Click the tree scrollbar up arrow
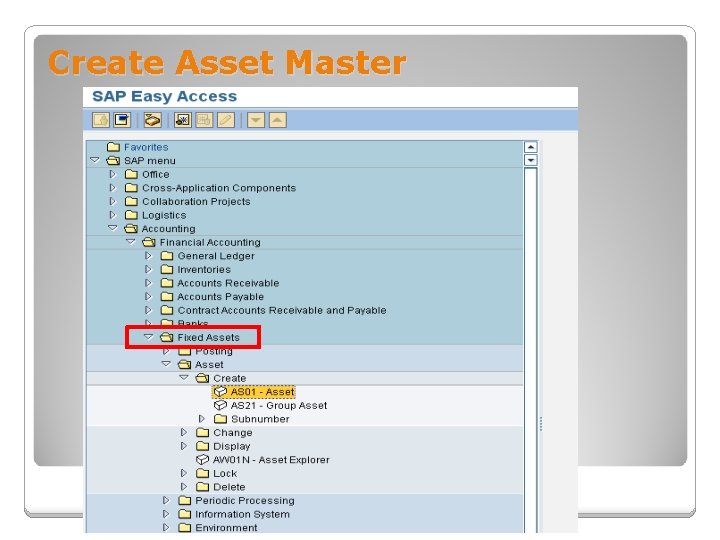This screenshot has width=720, height=540. tap(530, 147)
